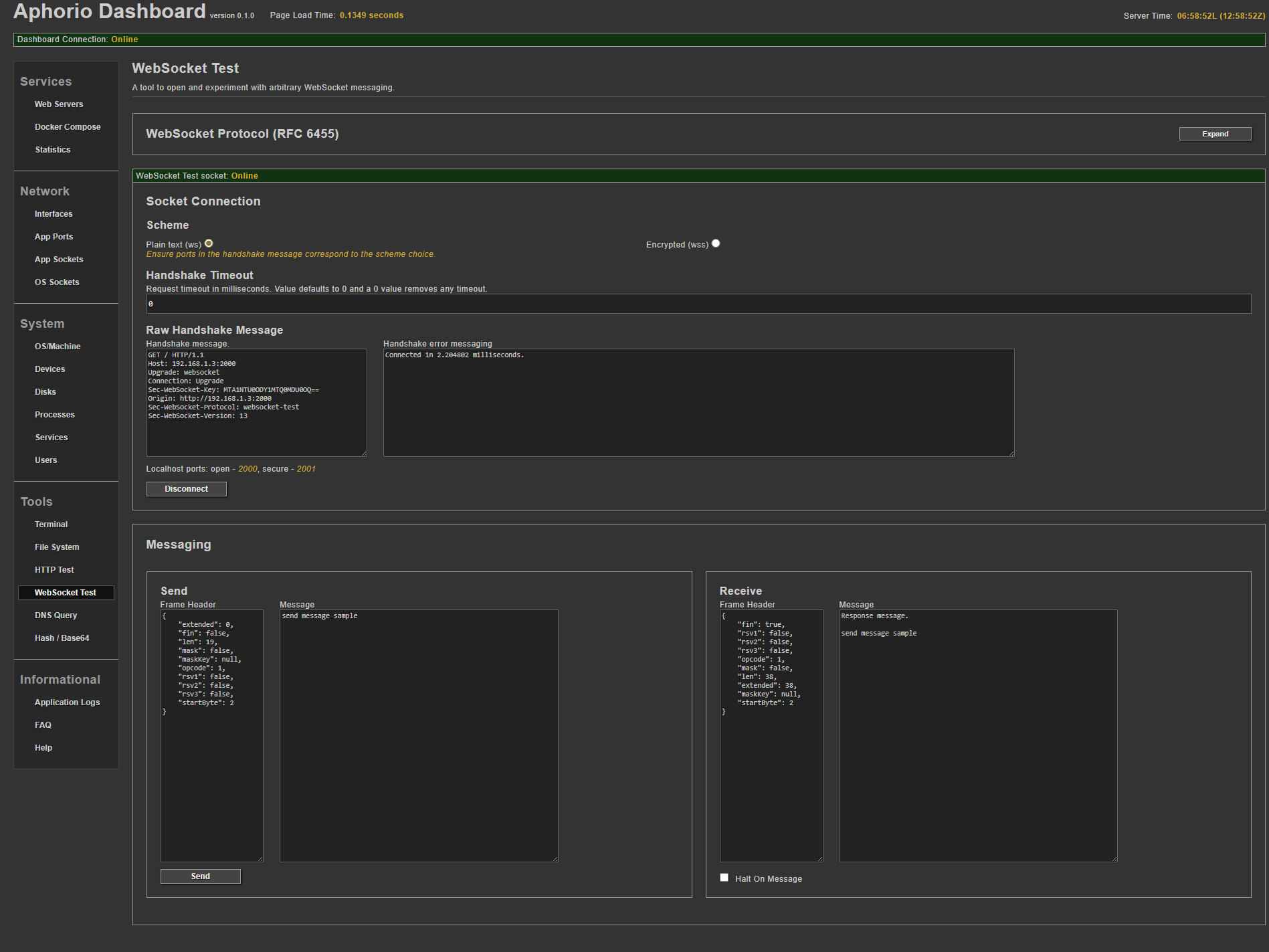Click the Disconnect button
1269x952 pixels.
tap(186, 489)
